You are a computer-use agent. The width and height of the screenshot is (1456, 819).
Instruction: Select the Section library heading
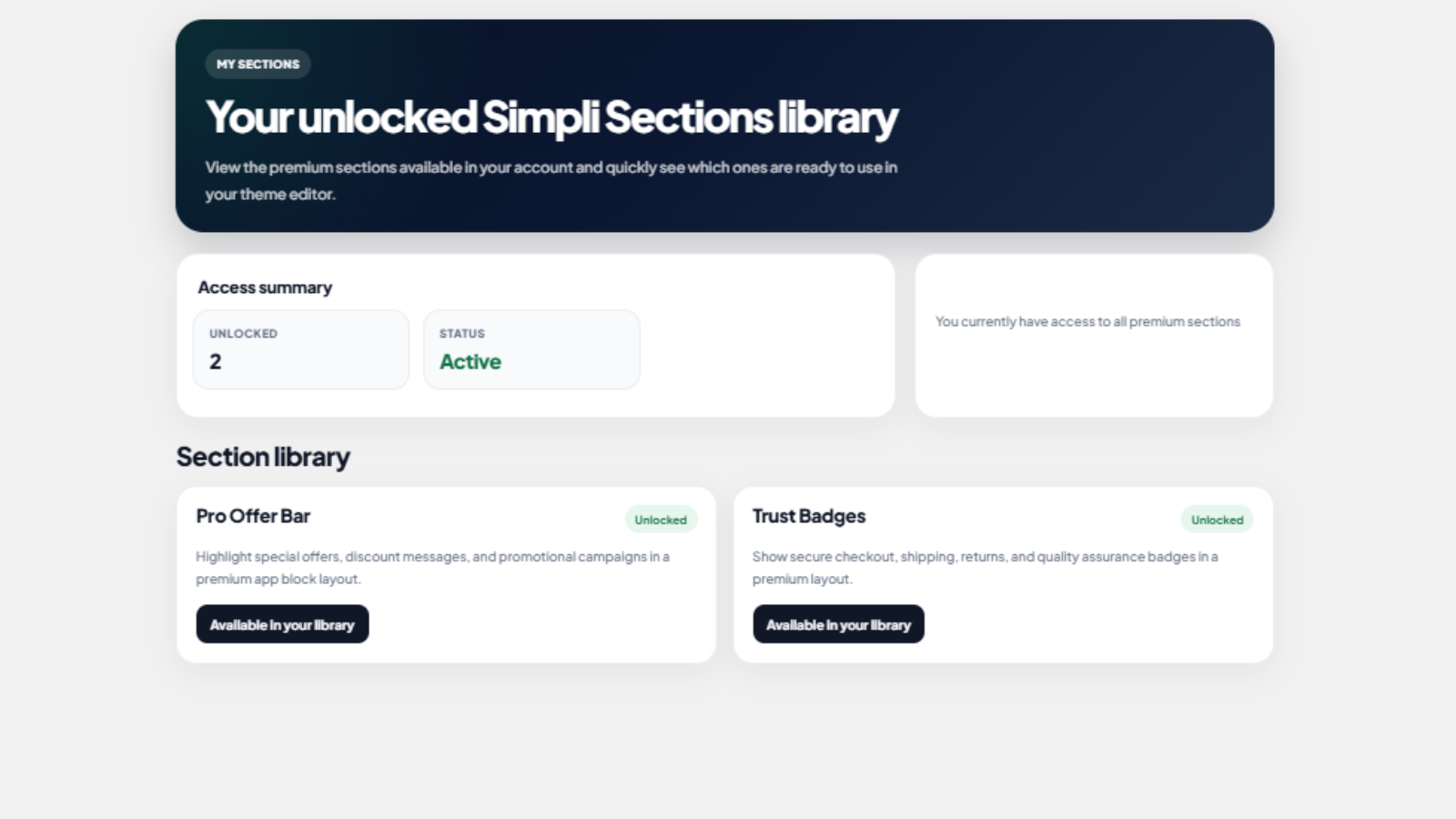point(263,456)
